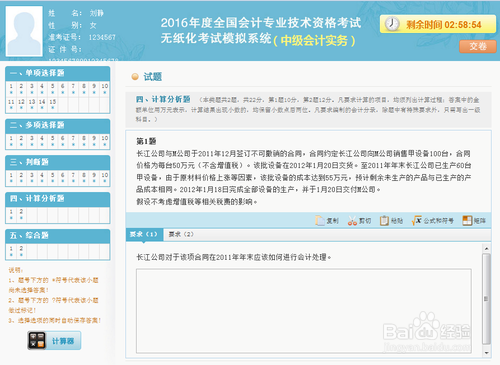Select the section header 一、单项选择题
The width and height of the screenshot is (500, 365).
click(58, 73)
